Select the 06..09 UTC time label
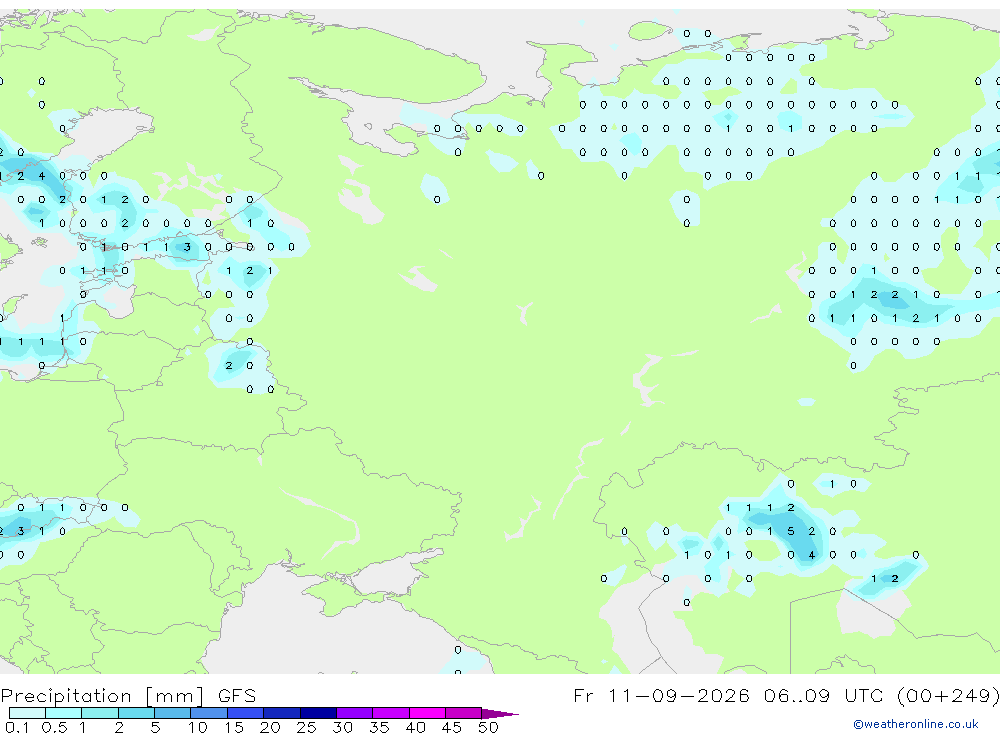 pos(827,695)
